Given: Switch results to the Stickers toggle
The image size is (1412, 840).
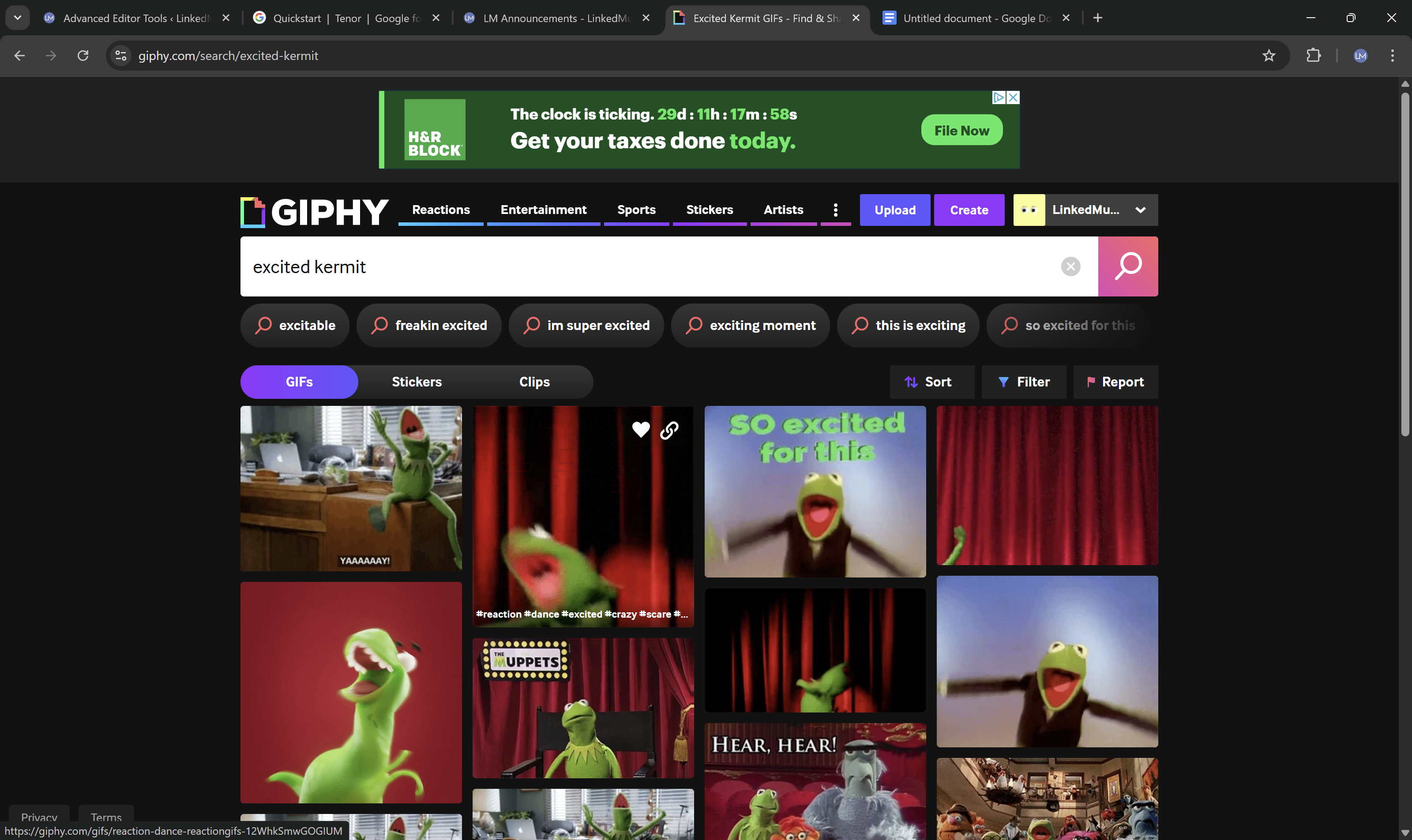Looking at the screenshot, I should (x=417, y=382).
